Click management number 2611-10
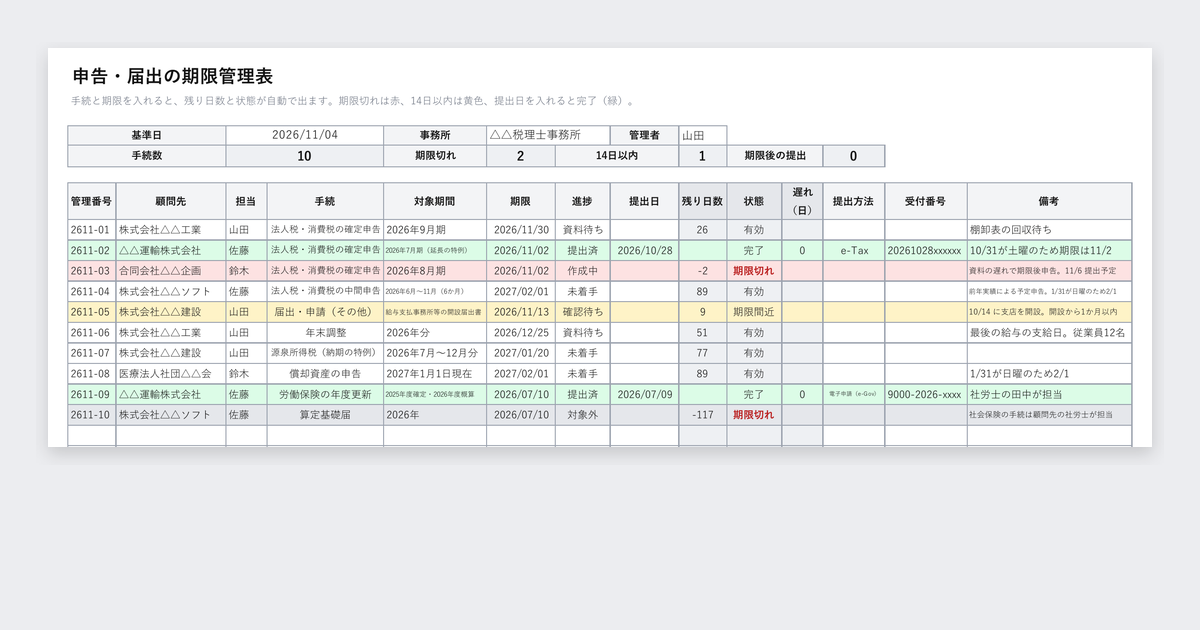The height and width of the screenshot is (630, 1200). coord(92,415)
